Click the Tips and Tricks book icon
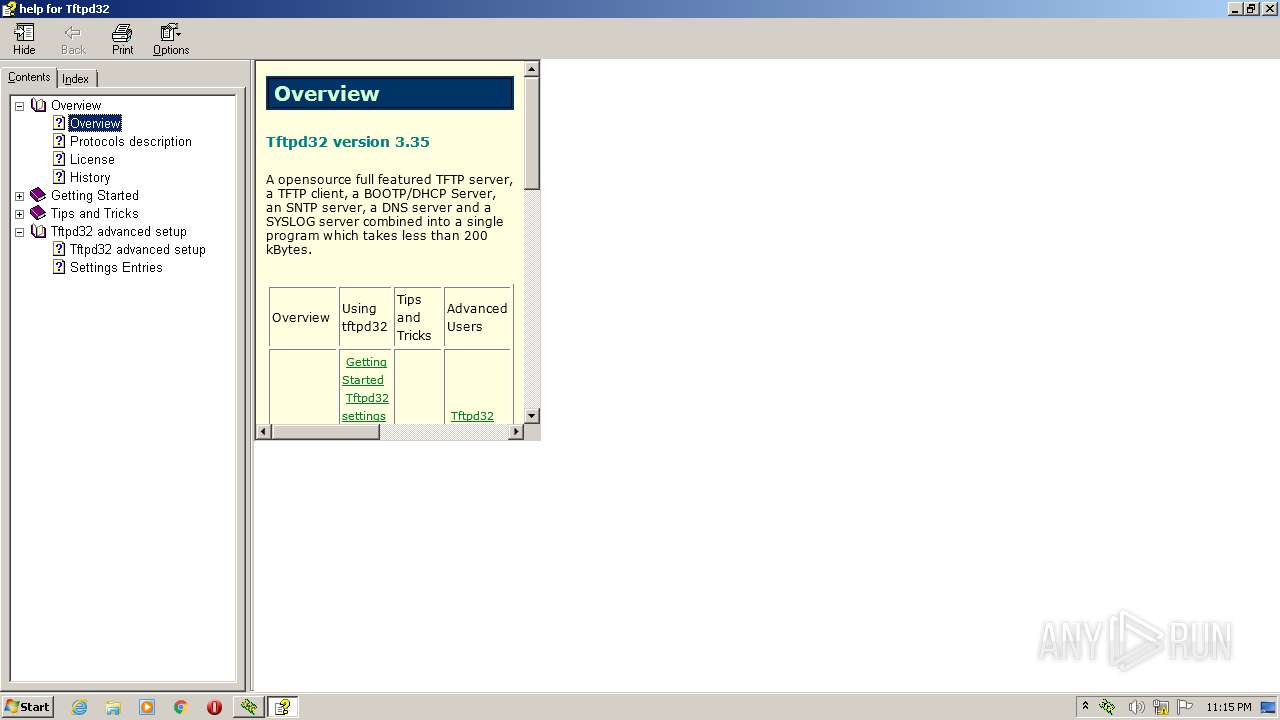Image resolution: width=1280 pixels, height=720 pixels. coord(38,213)
